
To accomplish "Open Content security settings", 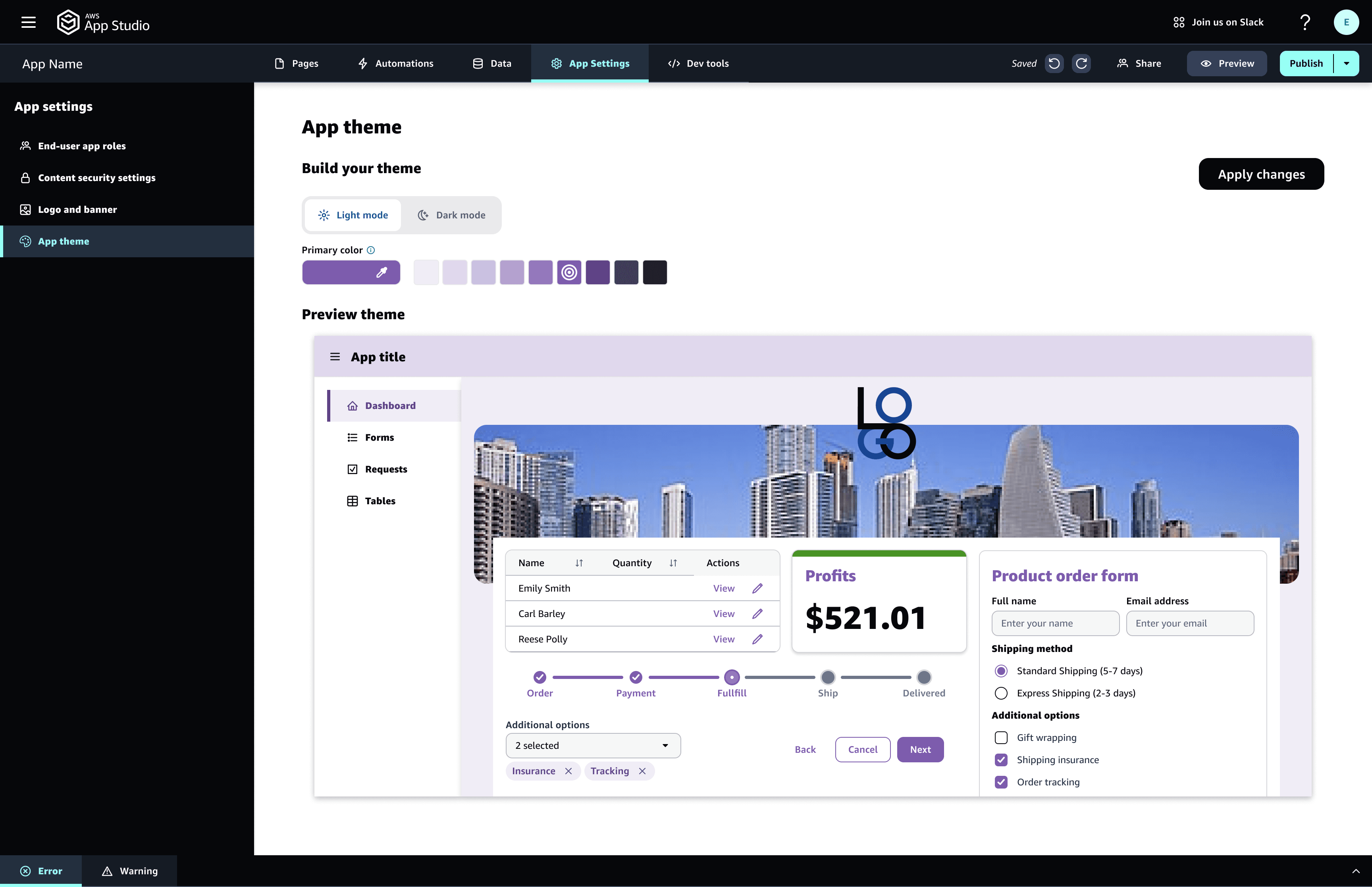I will pos(127,178).
